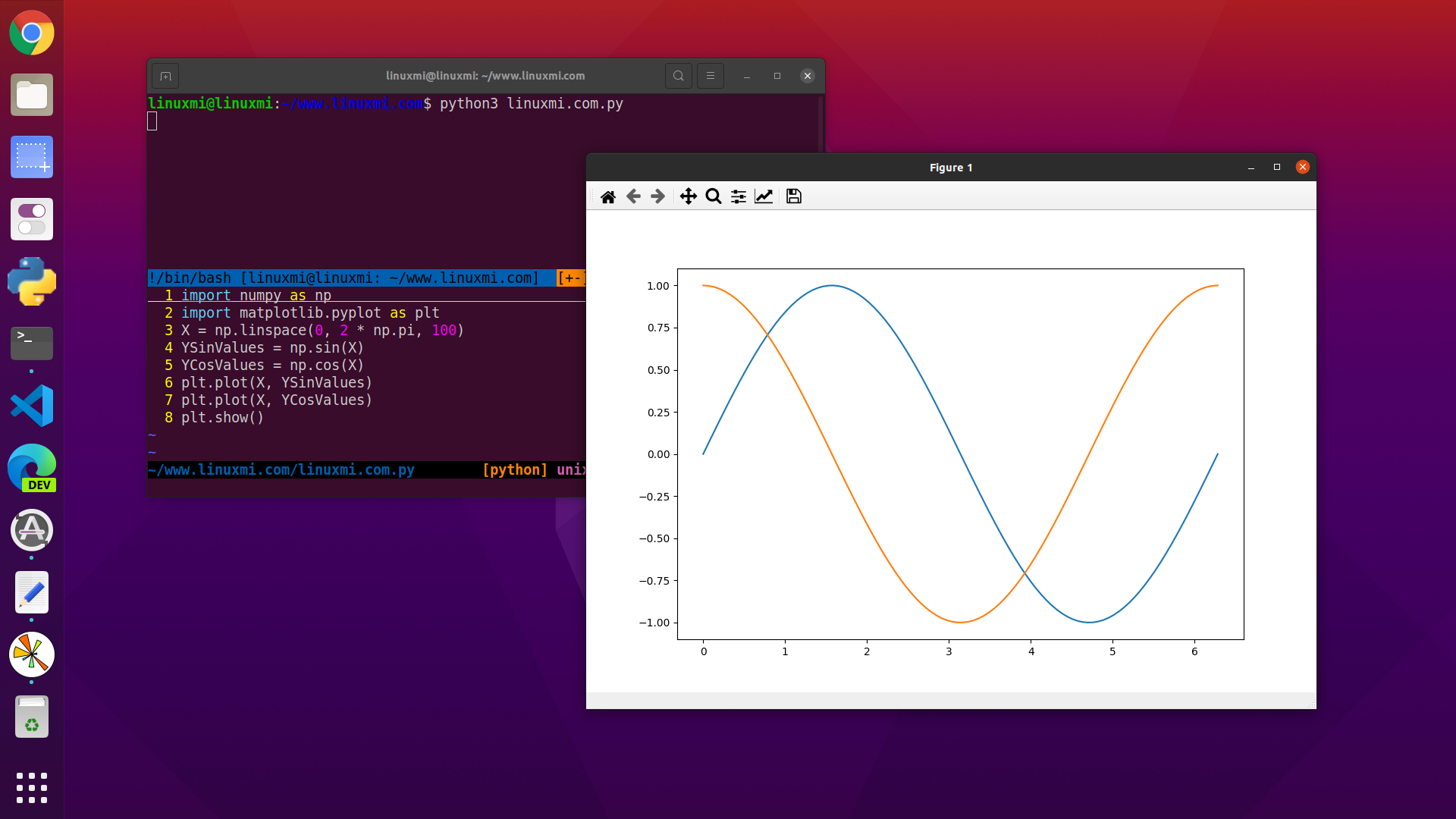1456x819 pixels.
Task: Click the terminal window title text
Action: (x=485, y=76)
